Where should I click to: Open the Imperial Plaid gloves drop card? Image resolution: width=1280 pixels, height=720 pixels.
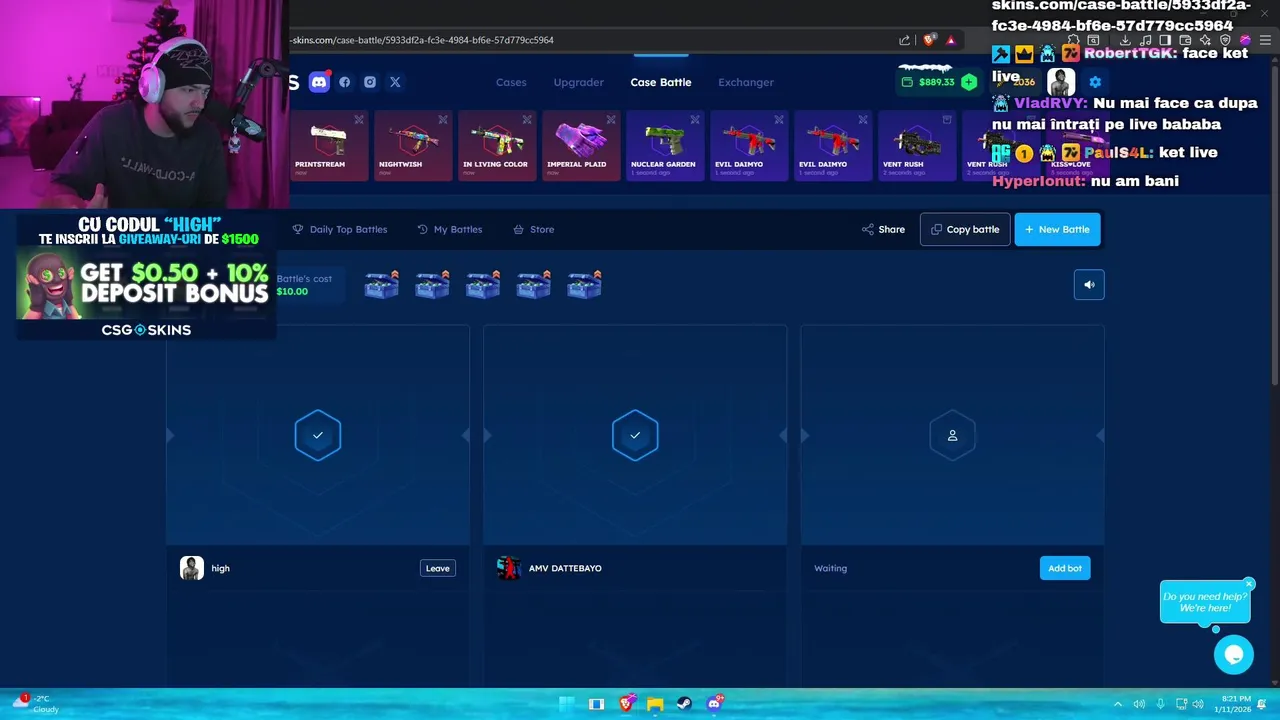tap(581, 146)
